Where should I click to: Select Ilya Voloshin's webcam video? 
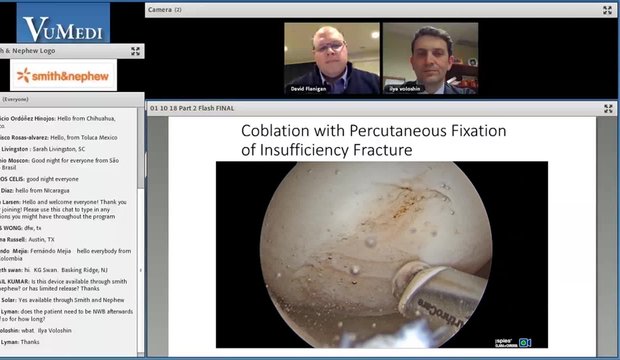[x=430, y=58]
